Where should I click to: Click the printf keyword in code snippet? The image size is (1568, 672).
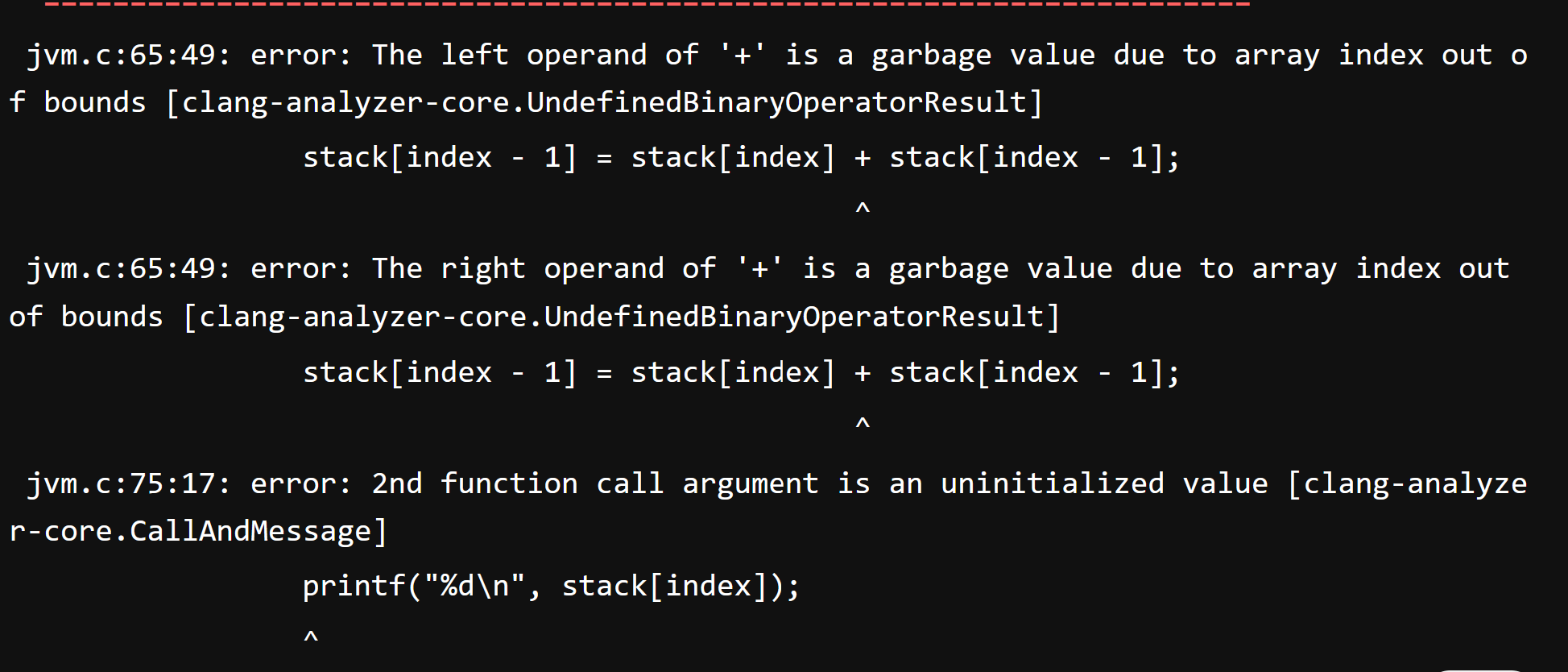click(x=354, y=587)
